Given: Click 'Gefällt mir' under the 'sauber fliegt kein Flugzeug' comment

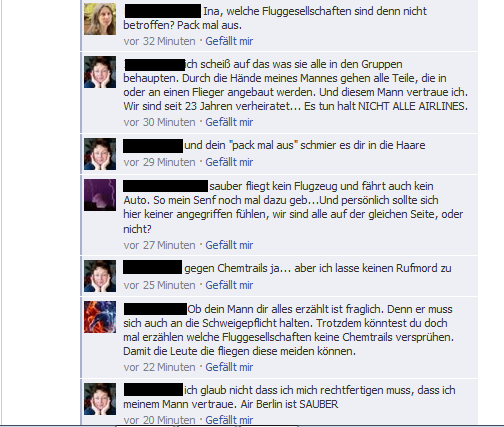Looking at the screenshot, I should pyautogui.click(x=229, y=245).
